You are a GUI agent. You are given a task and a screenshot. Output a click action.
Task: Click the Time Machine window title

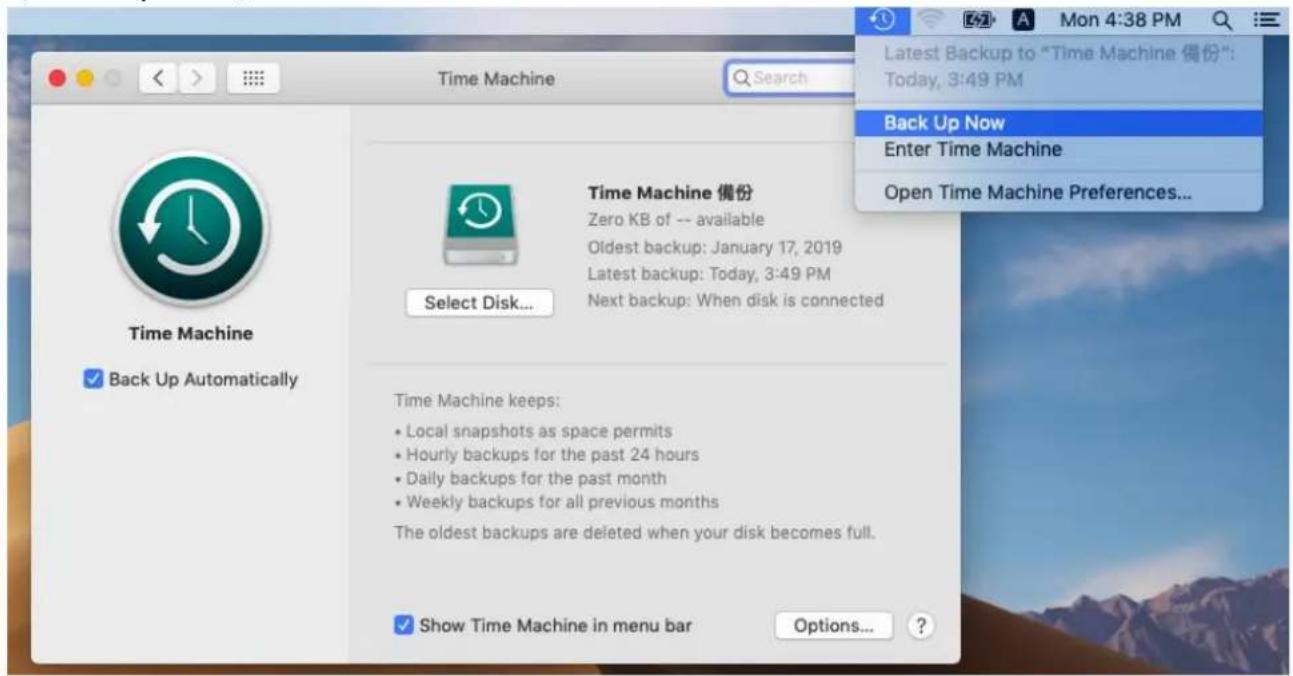click(x=496, y=78)
